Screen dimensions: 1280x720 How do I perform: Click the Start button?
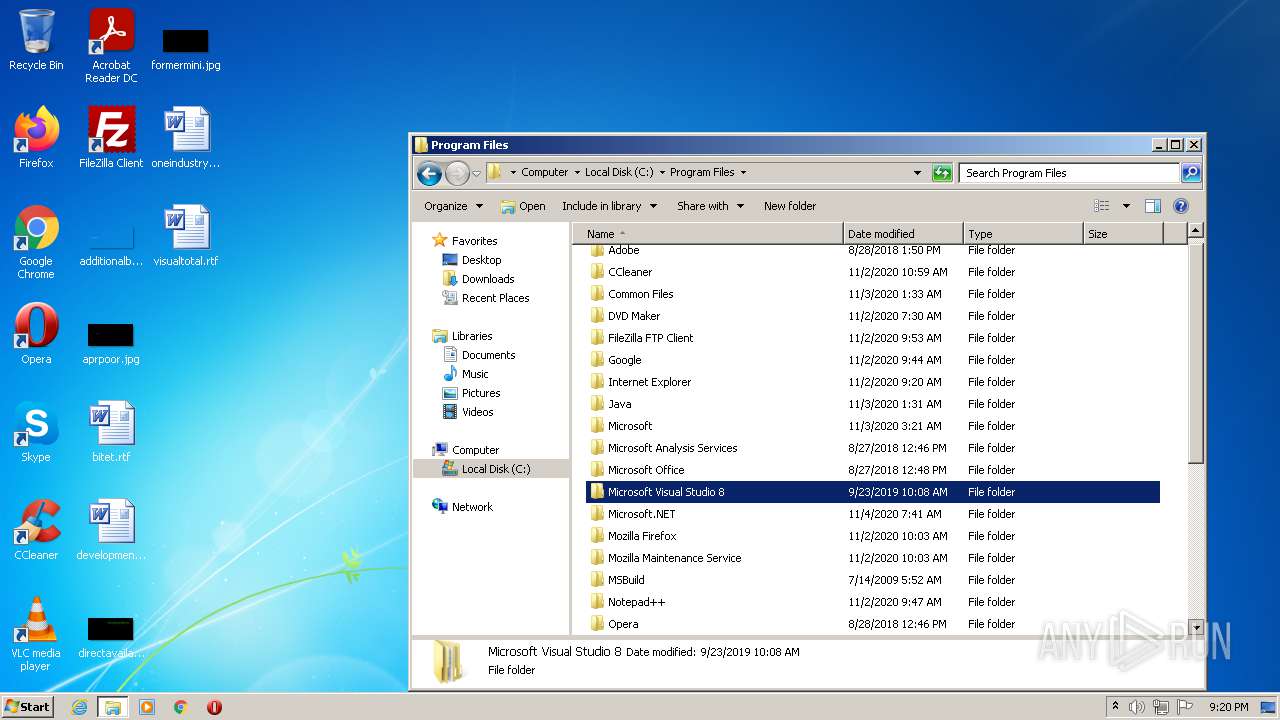point(28,707)
